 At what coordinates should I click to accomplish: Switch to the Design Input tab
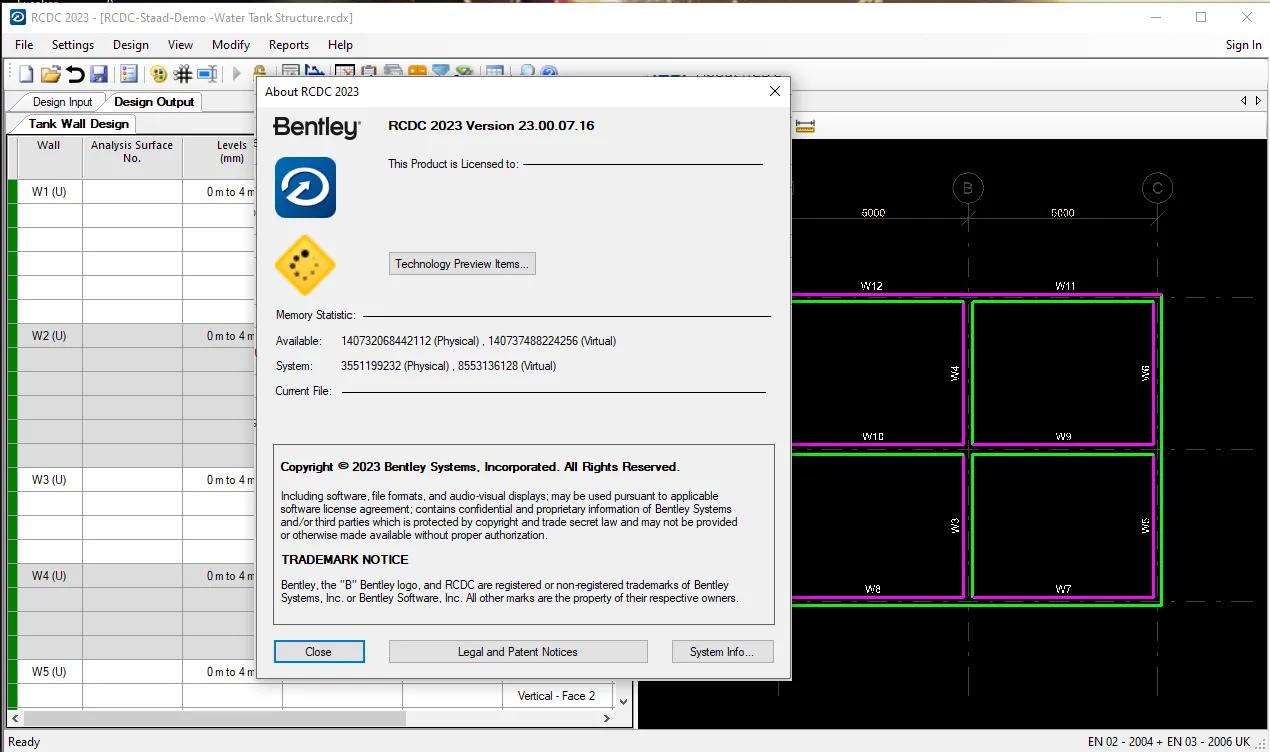click(x=62, y=102)
